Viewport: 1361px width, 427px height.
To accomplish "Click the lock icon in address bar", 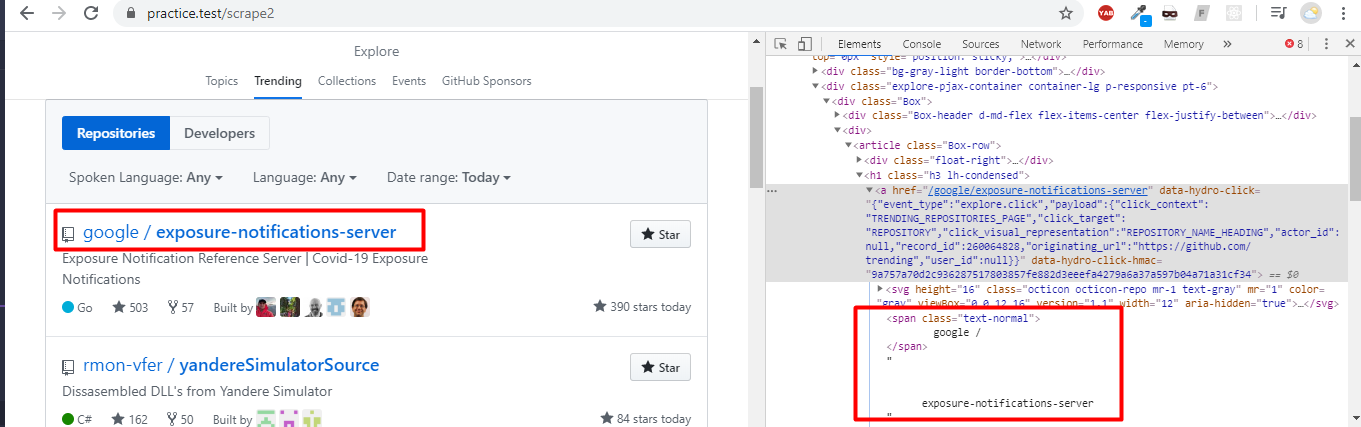I will (x=130, y=14).
